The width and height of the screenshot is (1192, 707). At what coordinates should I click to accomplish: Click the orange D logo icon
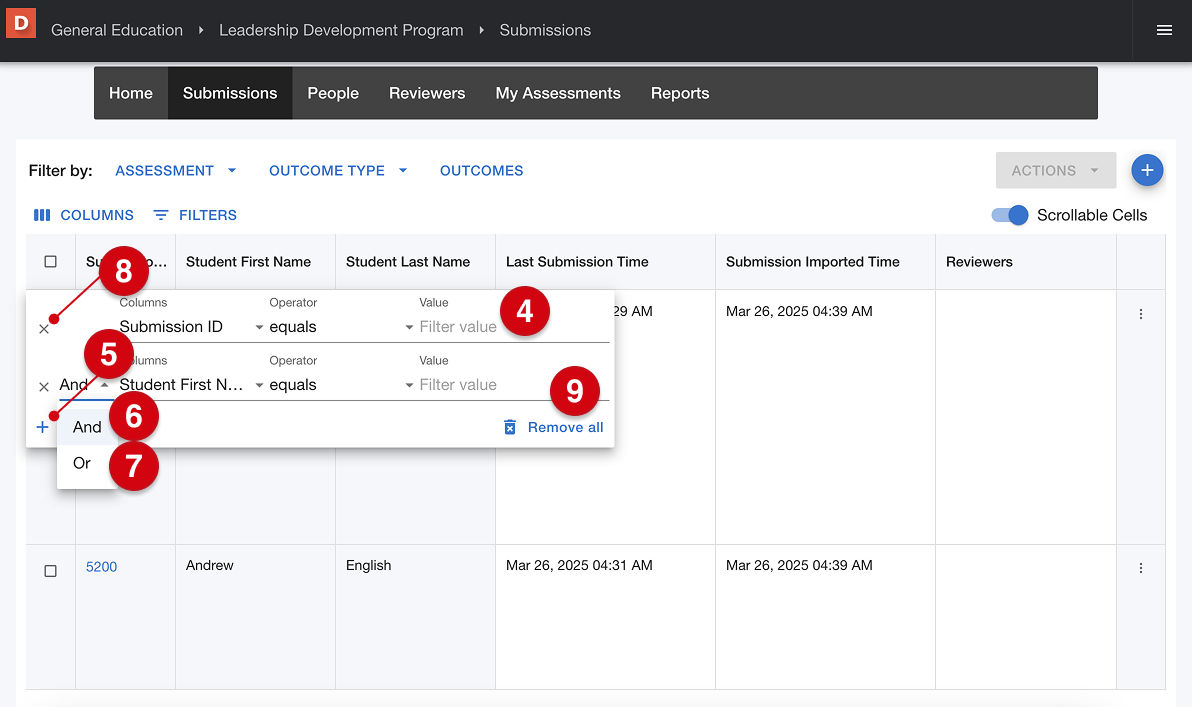(x=21, y=22)
